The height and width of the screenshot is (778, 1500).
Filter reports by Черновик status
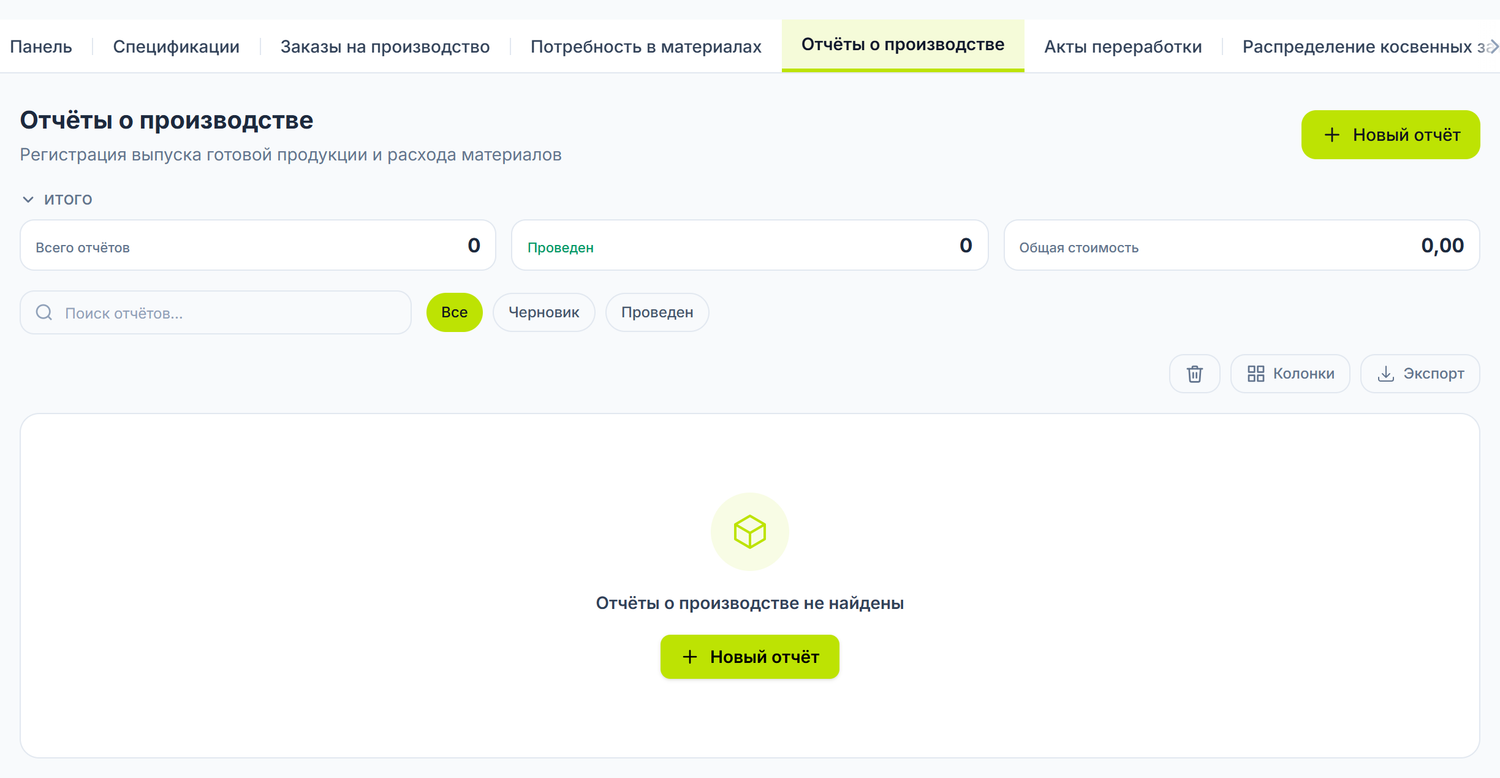(x=544, y=312)
